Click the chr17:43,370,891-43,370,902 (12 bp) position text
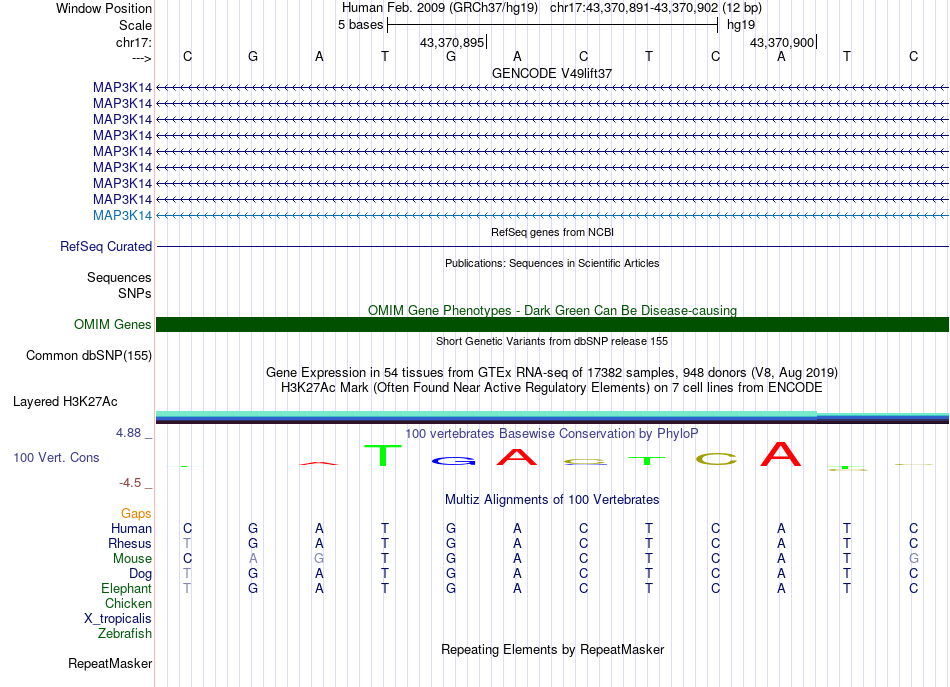 656,8
